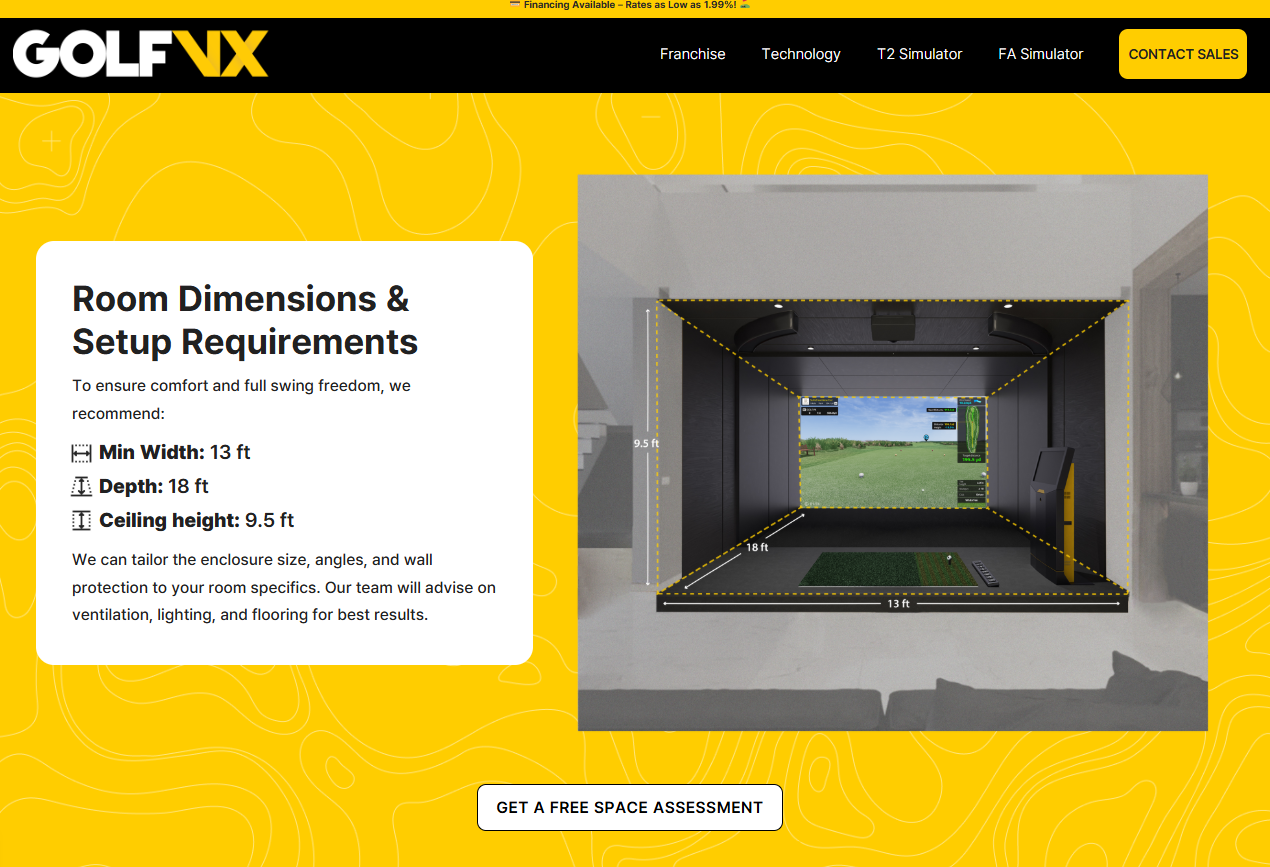Click Get a Free Space Assessment button

coord(629,807)
